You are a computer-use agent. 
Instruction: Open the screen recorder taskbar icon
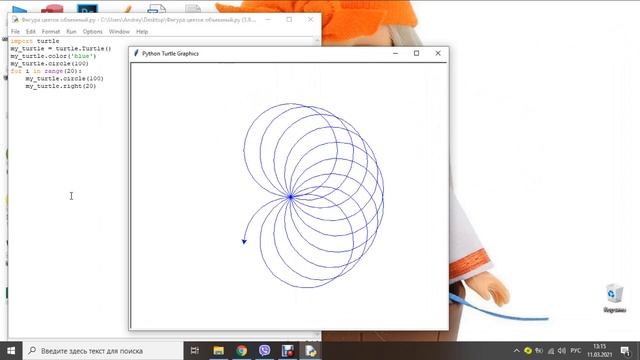pyautogui.click(x=287, y=351)
